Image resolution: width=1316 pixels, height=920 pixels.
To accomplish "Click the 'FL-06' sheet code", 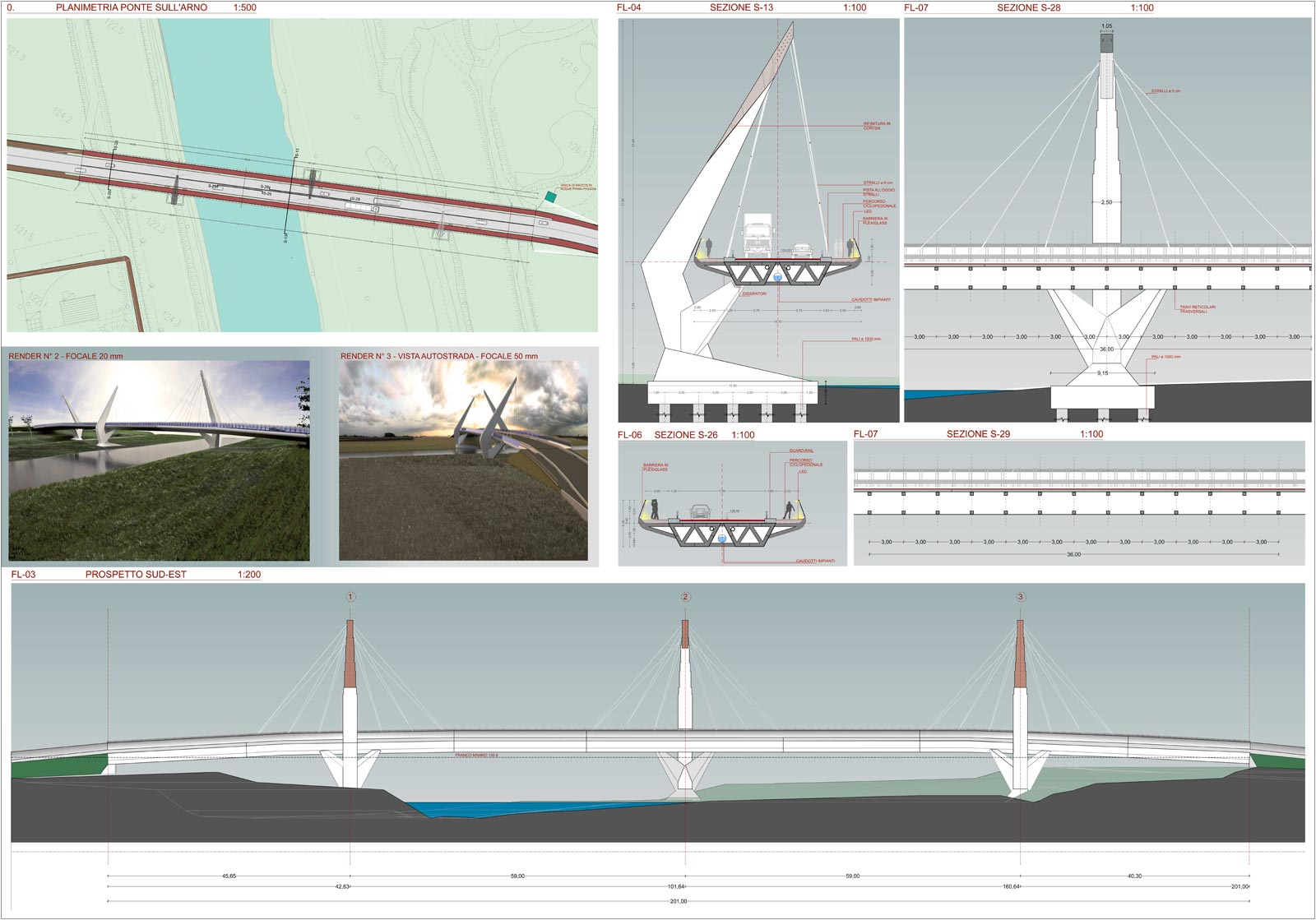I will pyautogui.click(x=629, y=435).
